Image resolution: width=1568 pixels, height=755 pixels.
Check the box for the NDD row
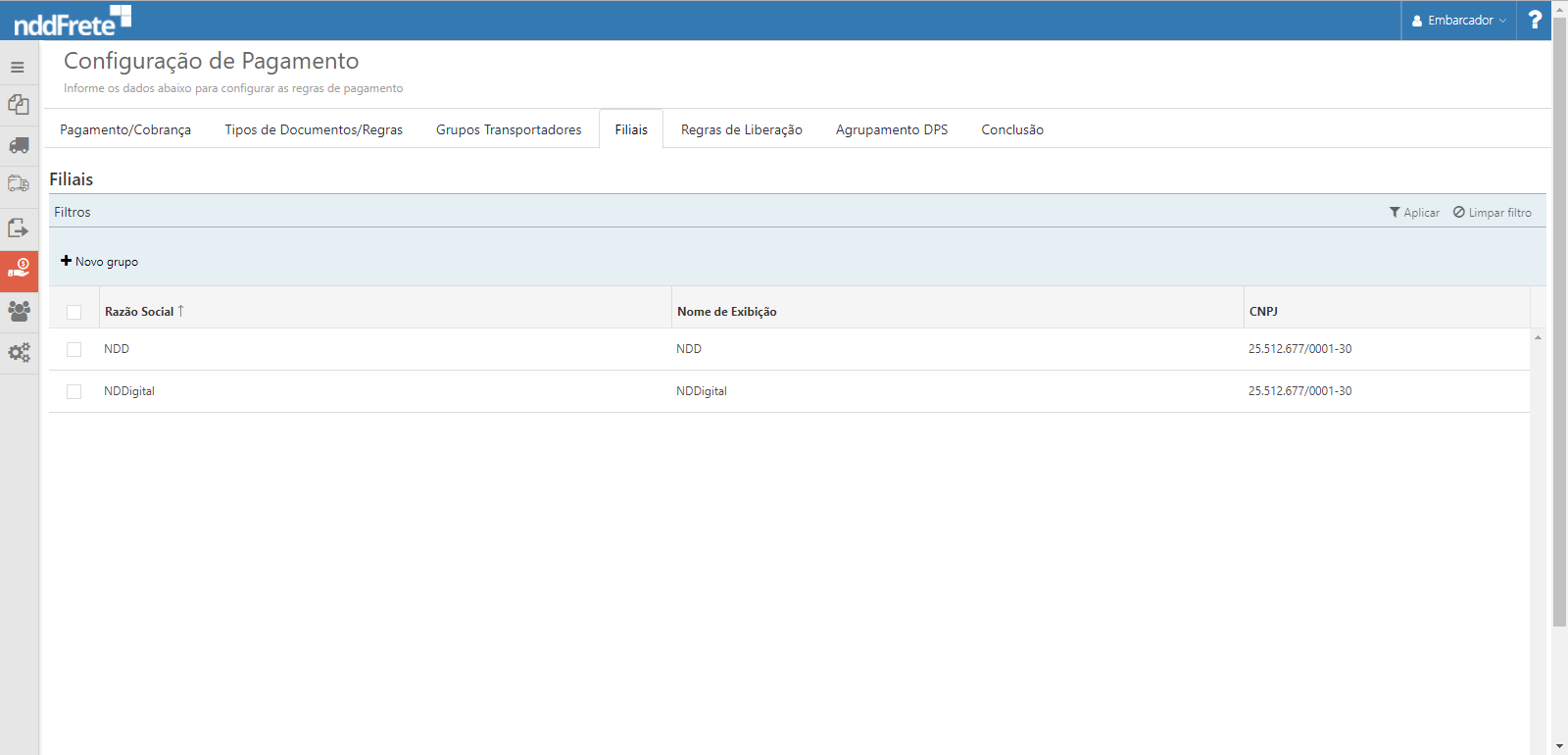[74, 349]
